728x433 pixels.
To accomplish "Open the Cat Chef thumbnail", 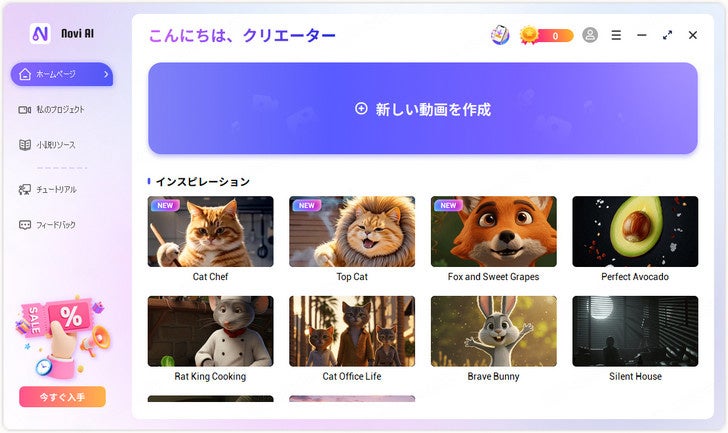I will click(210, 231).
